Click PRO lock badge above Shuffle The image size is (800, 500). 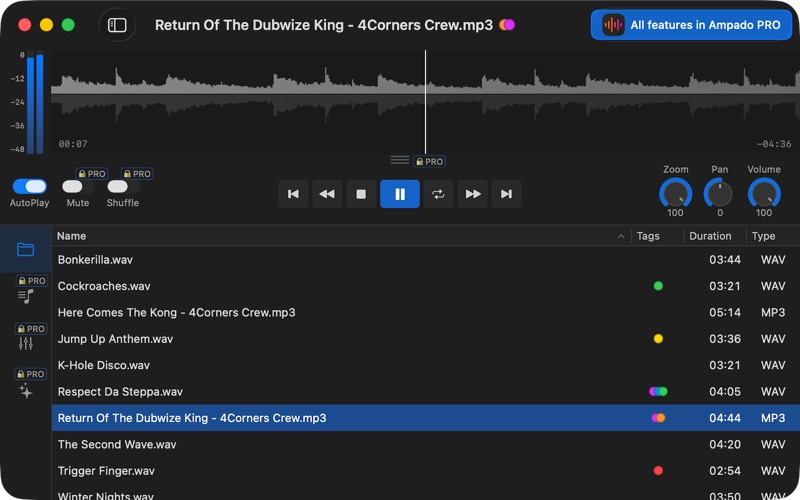[137, 174]
